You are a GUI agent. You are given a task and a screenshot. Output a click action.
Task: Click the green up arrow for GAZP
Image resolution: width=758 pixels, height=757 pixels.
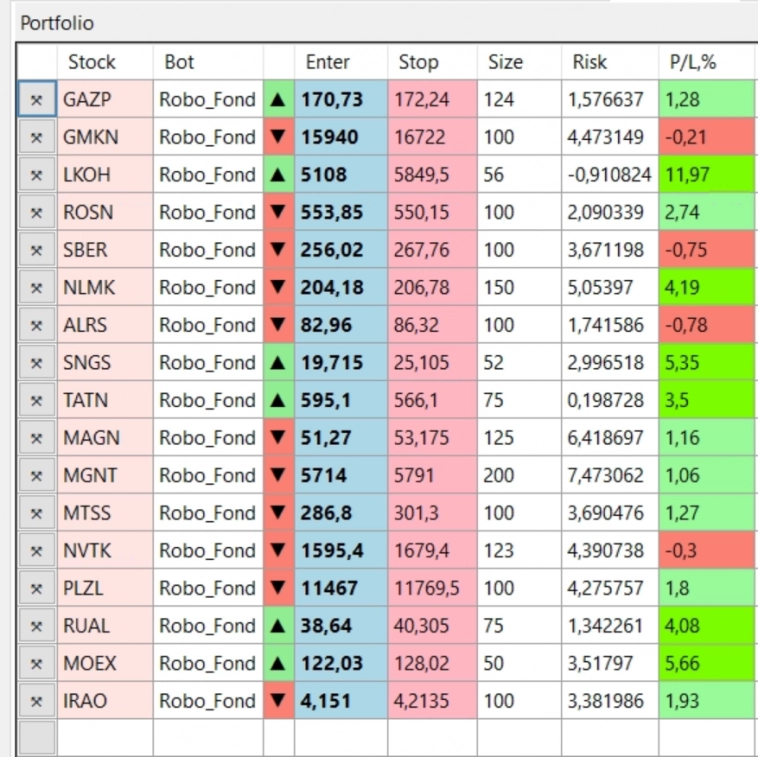tap(278, 100)
